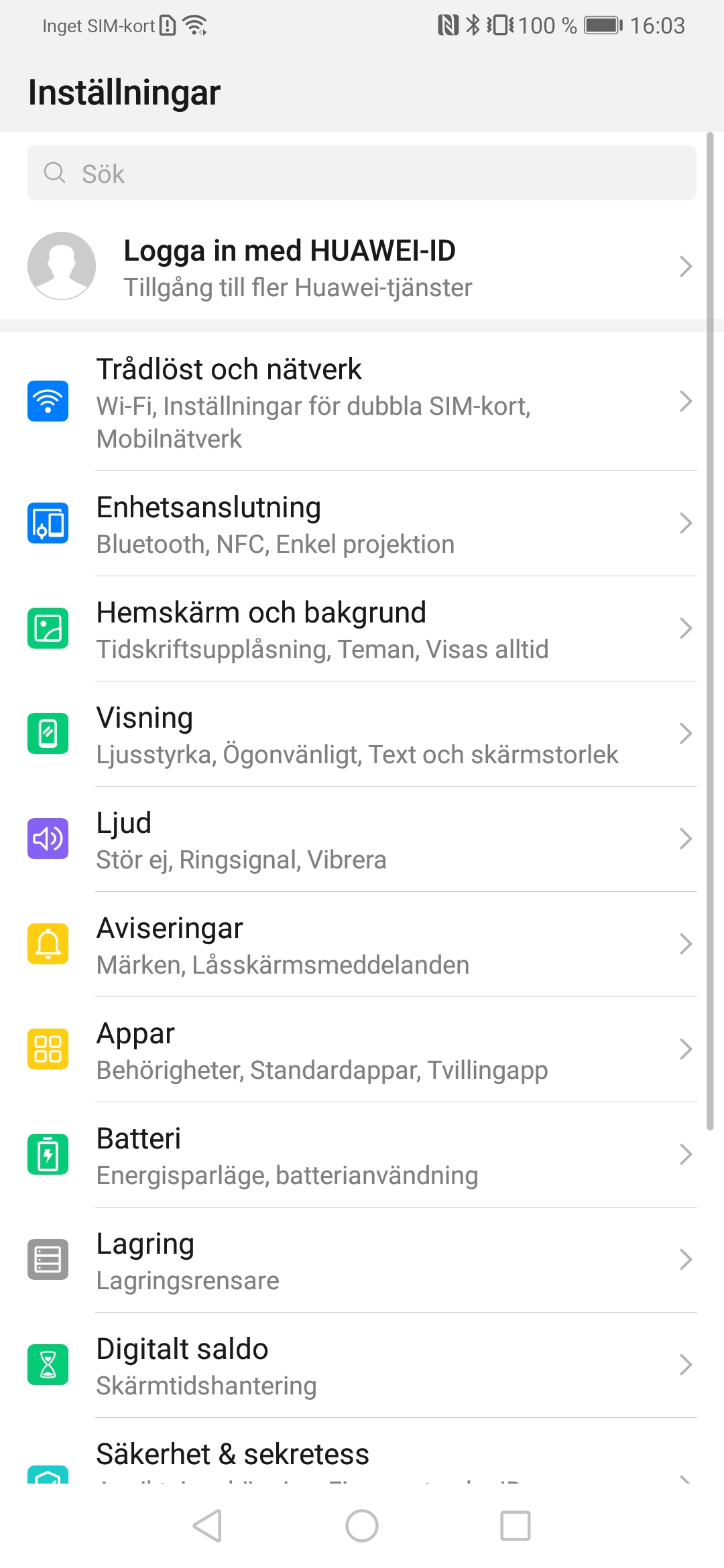Expand the Lagring row chevron
The width and height of the screenshot is (724, 1568).
685,1259
